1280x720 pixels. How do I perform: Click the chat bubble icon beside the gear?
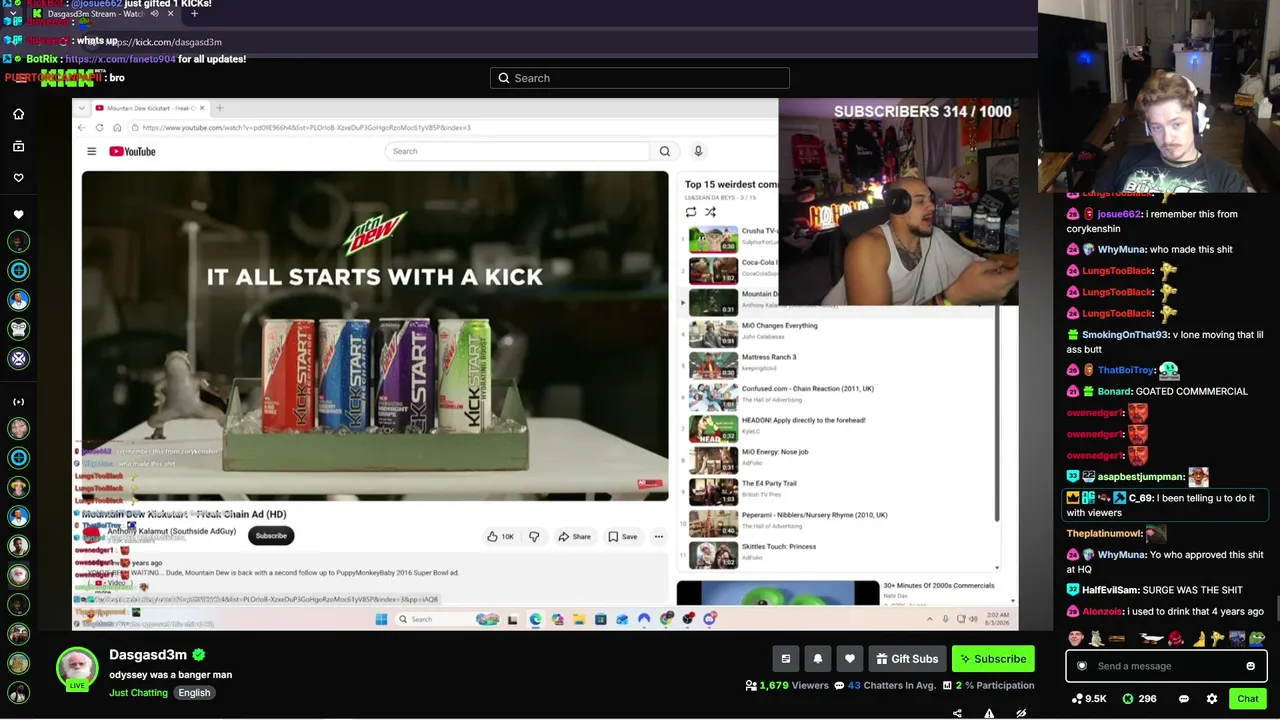pyautogui.click(x=1184, y=699)
